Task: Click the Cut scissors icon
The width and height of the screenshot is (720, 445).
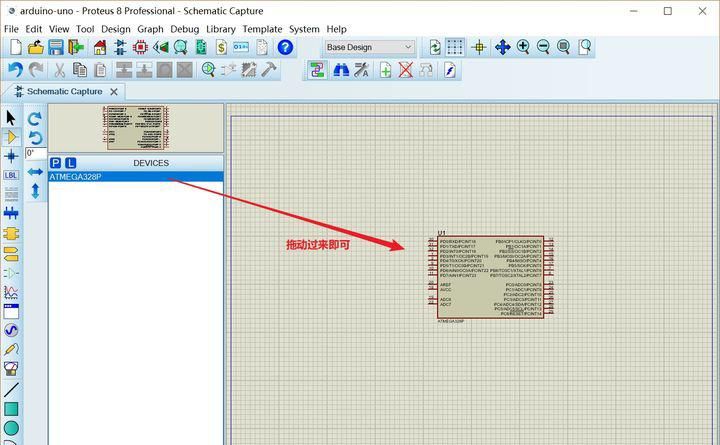Action: point(59,70)
